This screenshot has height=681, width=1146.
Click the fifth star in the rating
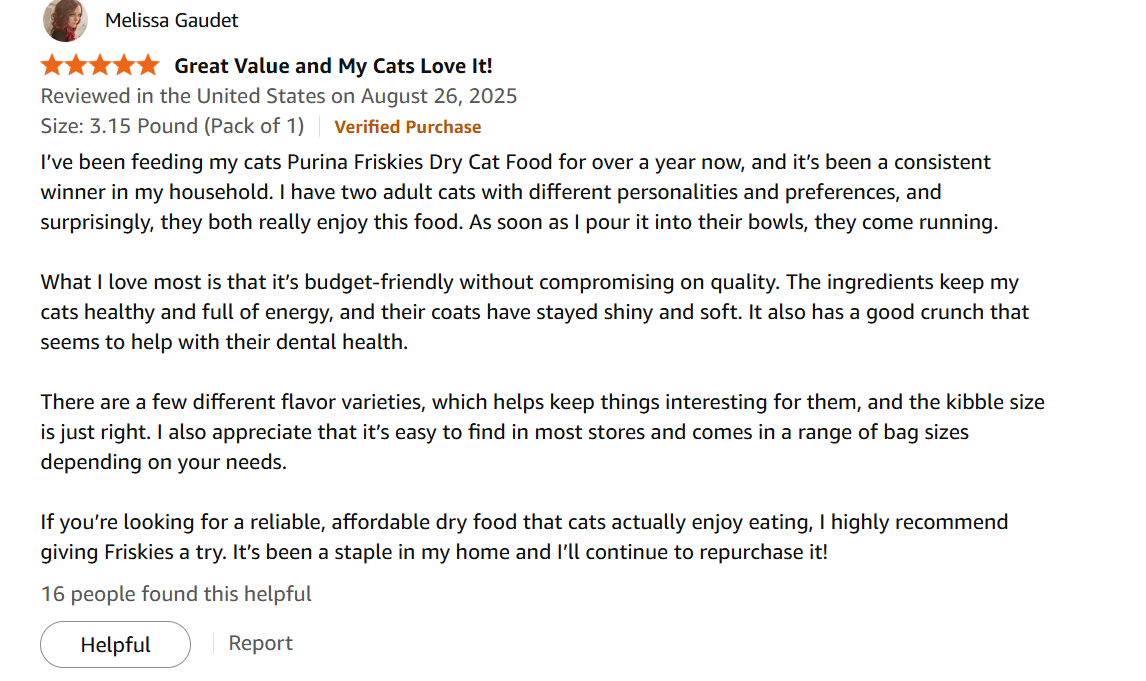tap(150, 64)
